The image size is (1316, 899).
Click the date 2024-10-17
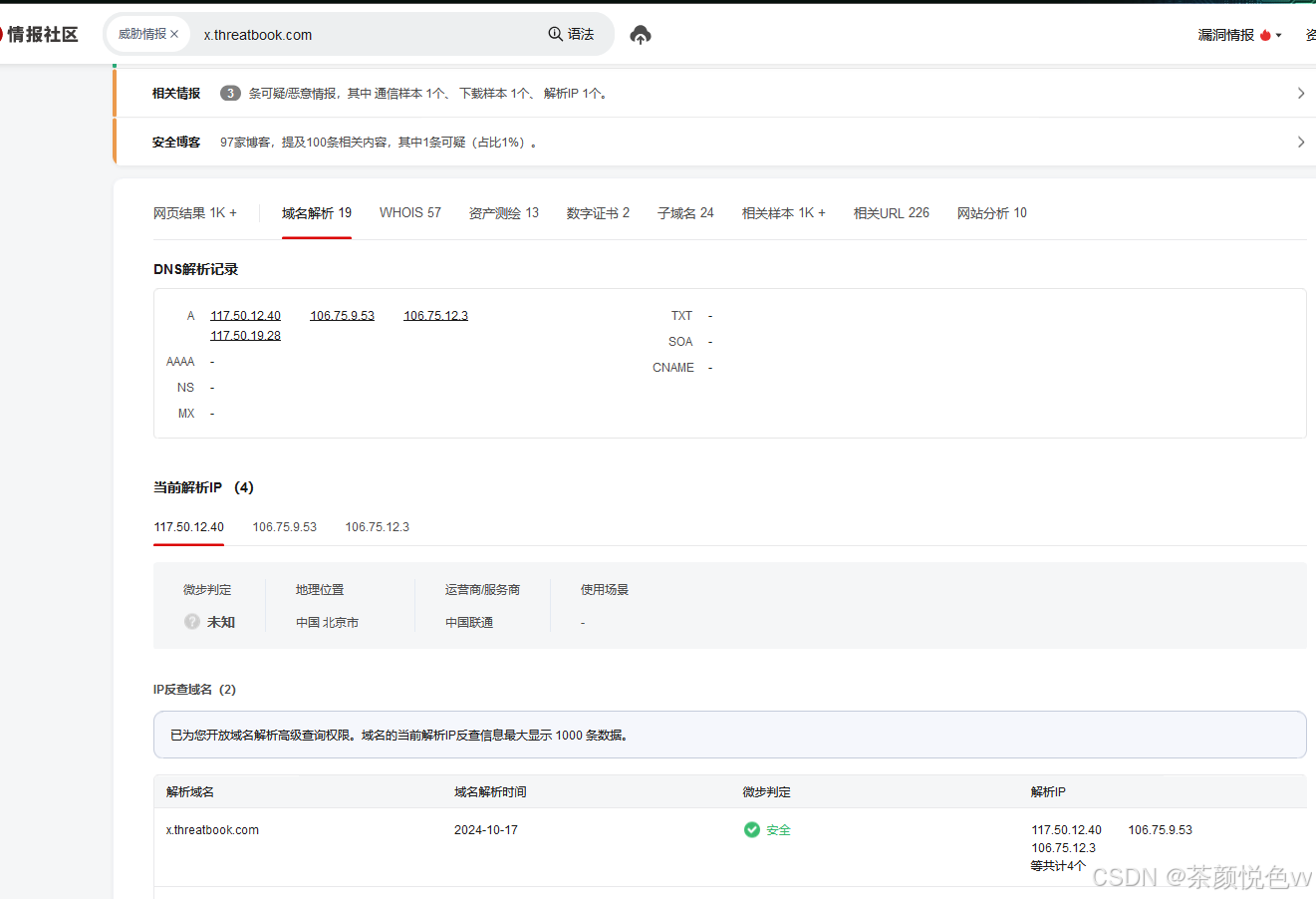click(486, 830)
